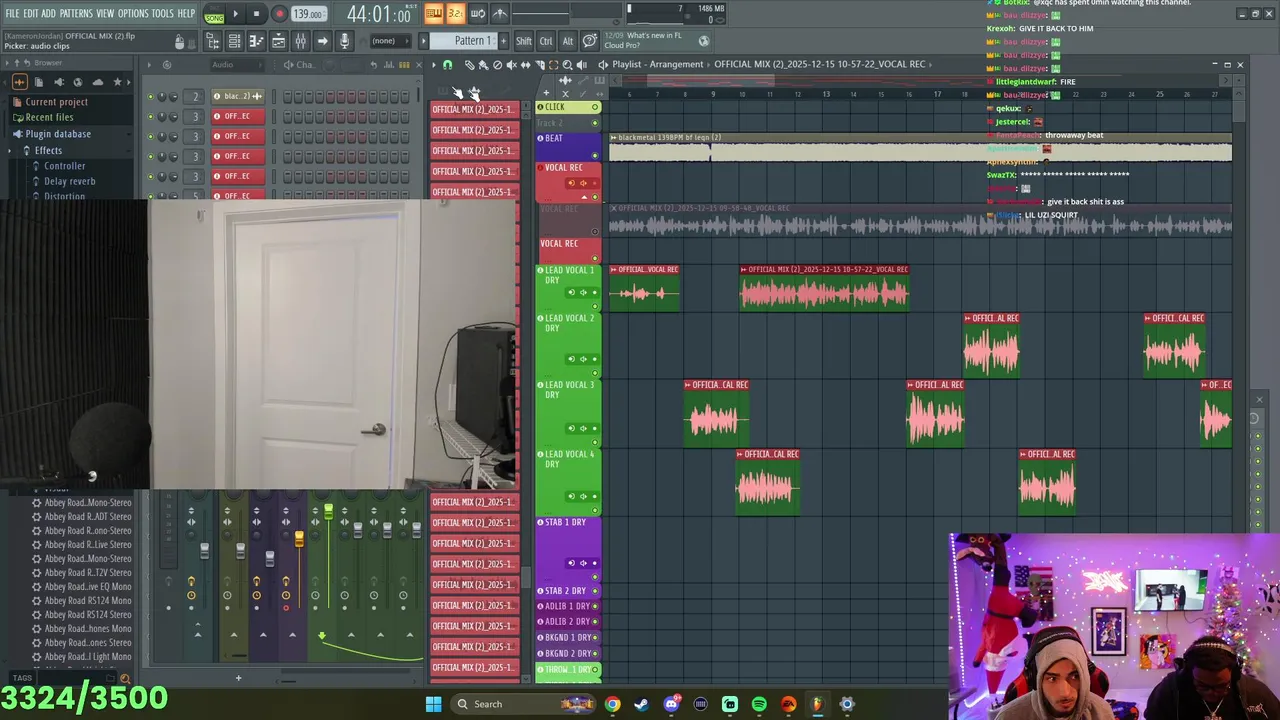Select the playlist Zoom magnifier tool
The height and width of the screenshot is (720, 1280).
pyautogui.click(x=568, y=64)
